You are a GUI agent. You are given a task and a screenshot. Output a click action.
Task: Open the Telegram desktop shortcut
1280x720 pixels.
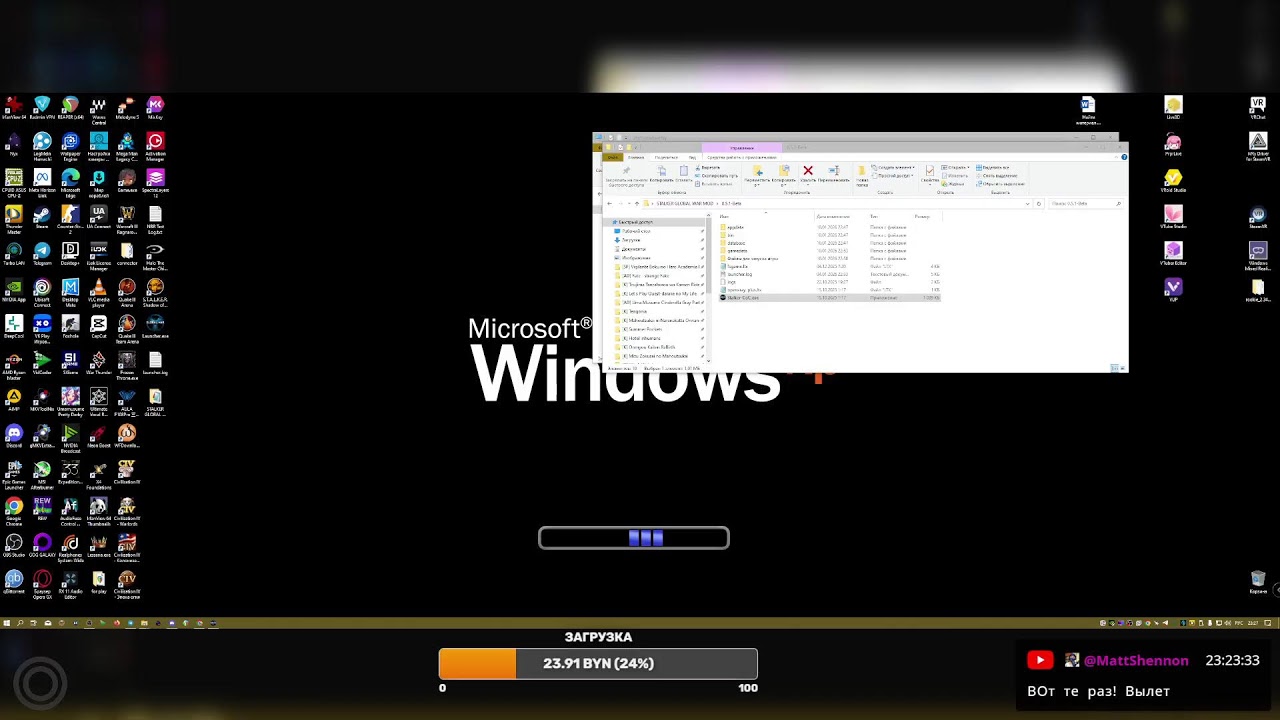[x=42, y=253]
